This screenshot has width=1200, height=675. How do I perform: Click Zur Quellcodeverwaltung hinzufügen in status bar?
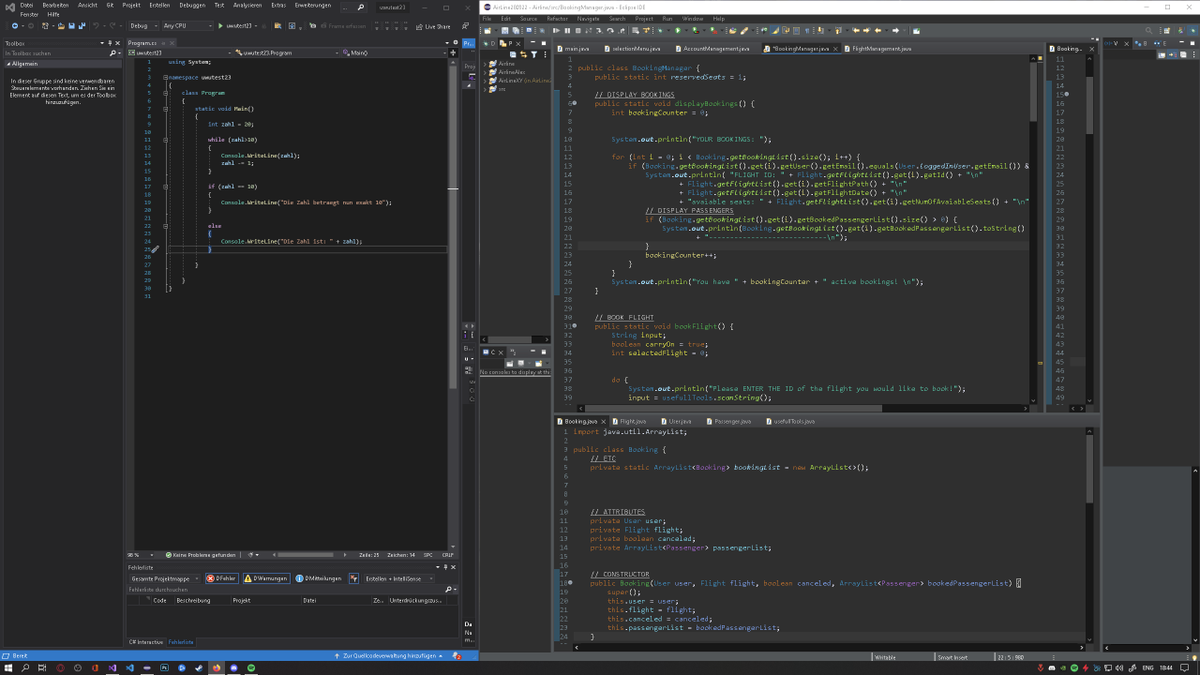click(x=388, y=656)
